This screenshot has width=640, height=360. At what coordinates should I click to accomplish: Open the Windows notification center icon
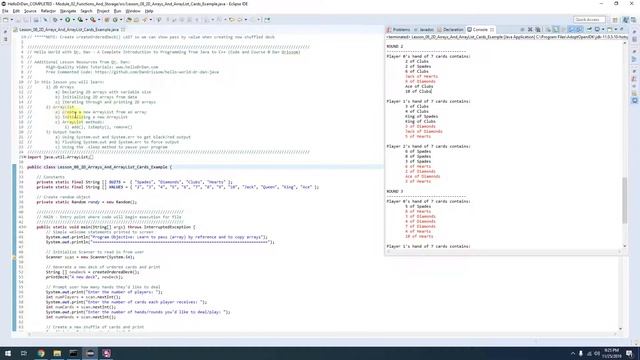(x=629, y=353)
